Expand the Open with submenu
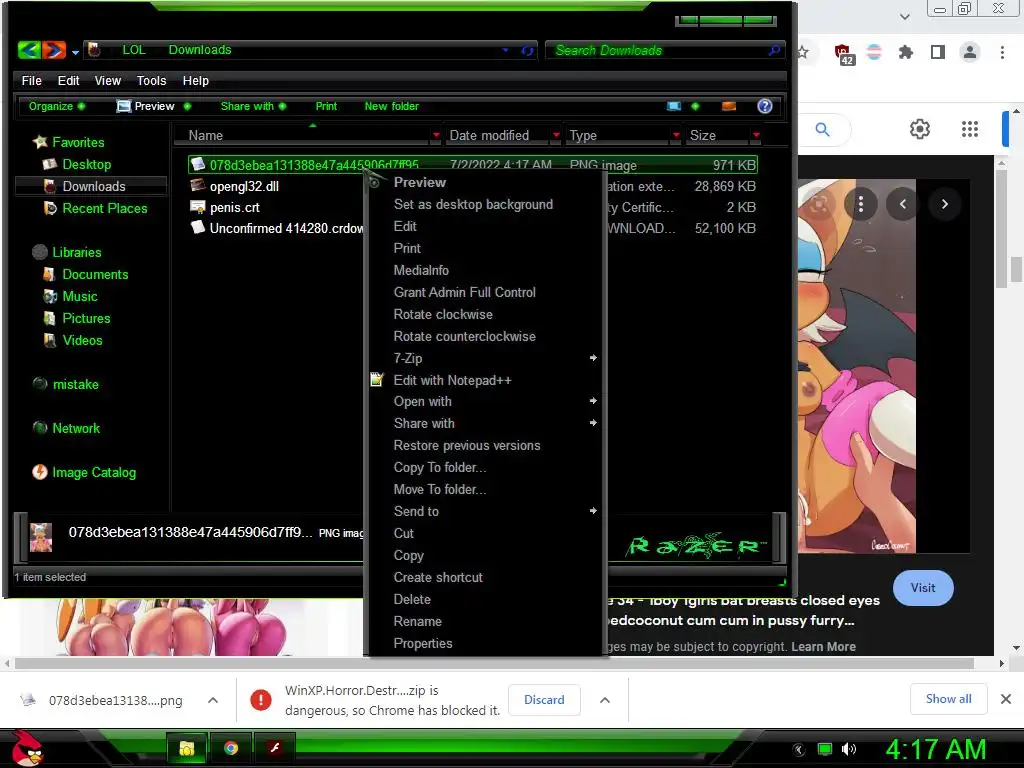 pyautogui.click(x=485, y=401)
